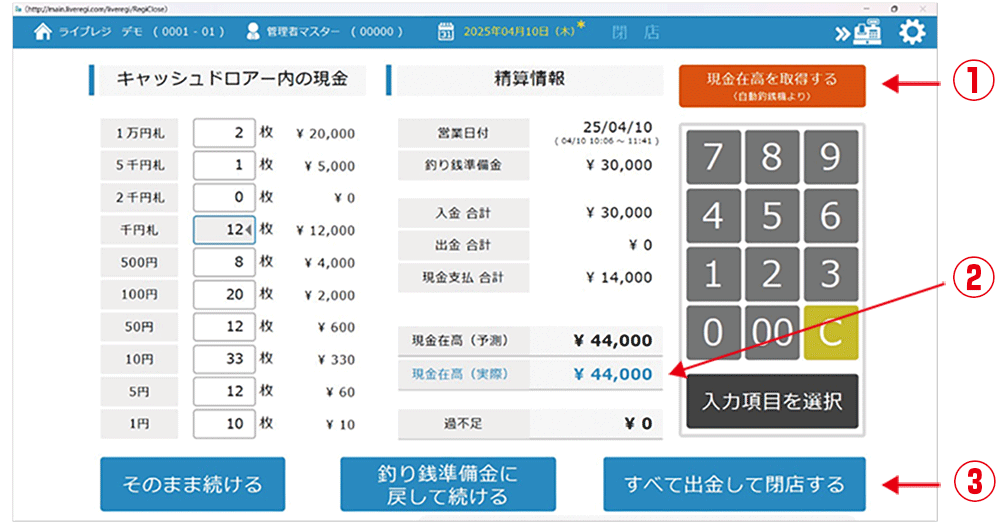Click すべて出金して閉店する button
1000x524 pixels.
[x=734, y=485]
